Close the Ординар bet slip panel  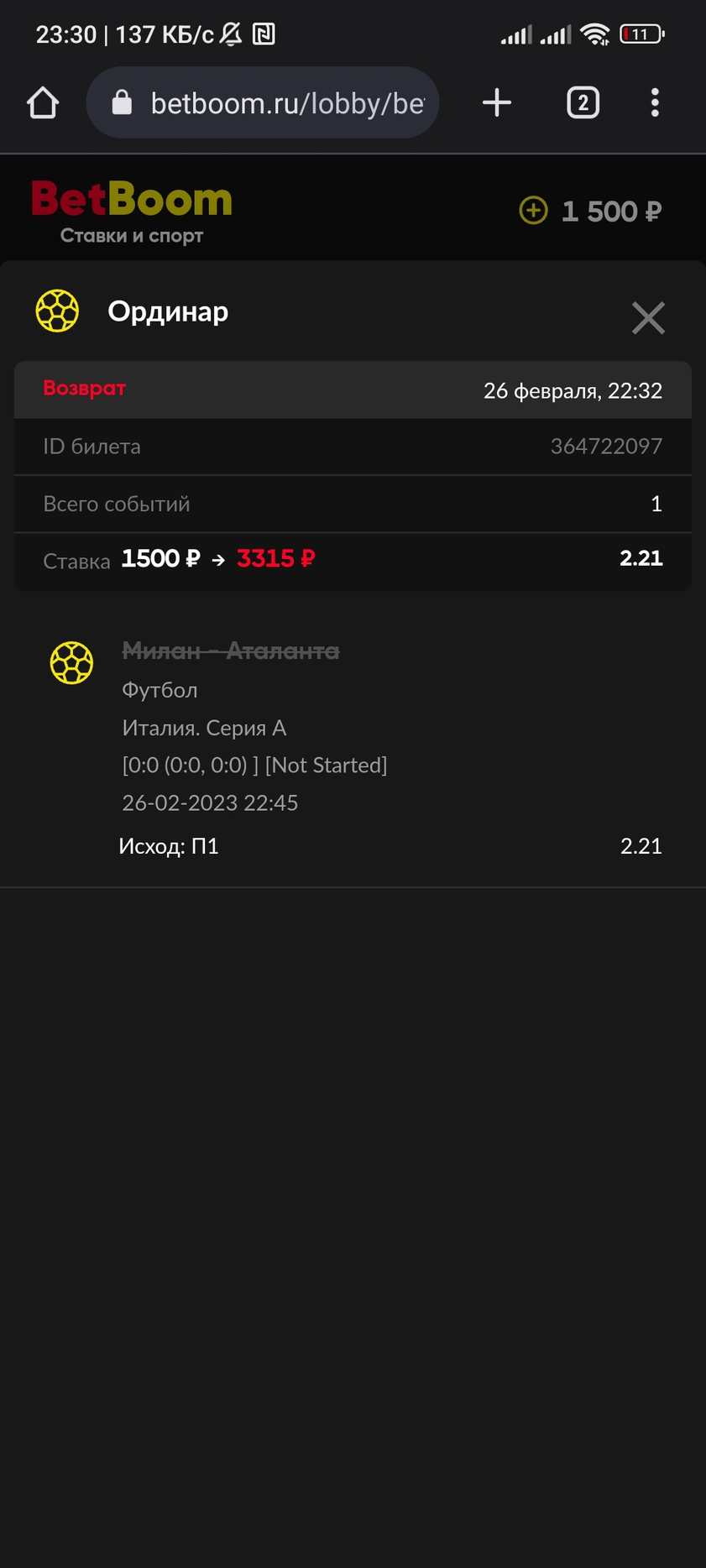(648, 318)
